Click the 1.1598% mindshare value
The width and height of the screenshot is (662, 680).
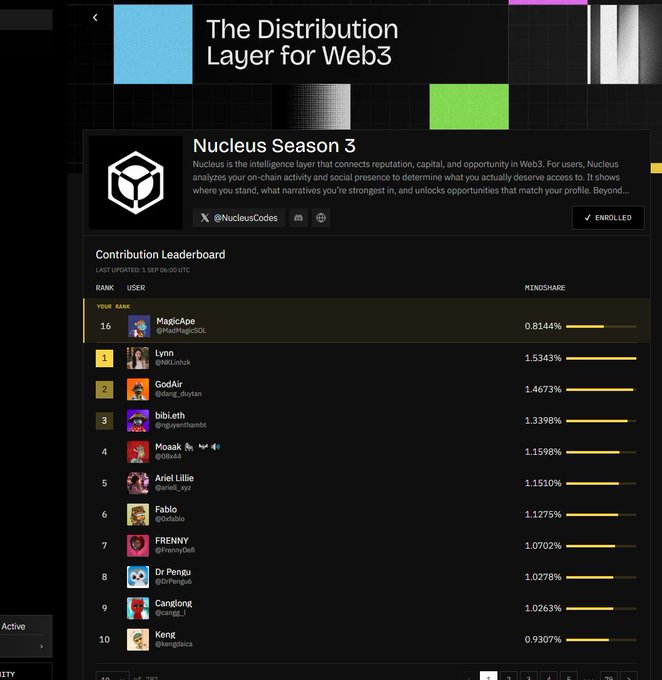click(543, 452)
